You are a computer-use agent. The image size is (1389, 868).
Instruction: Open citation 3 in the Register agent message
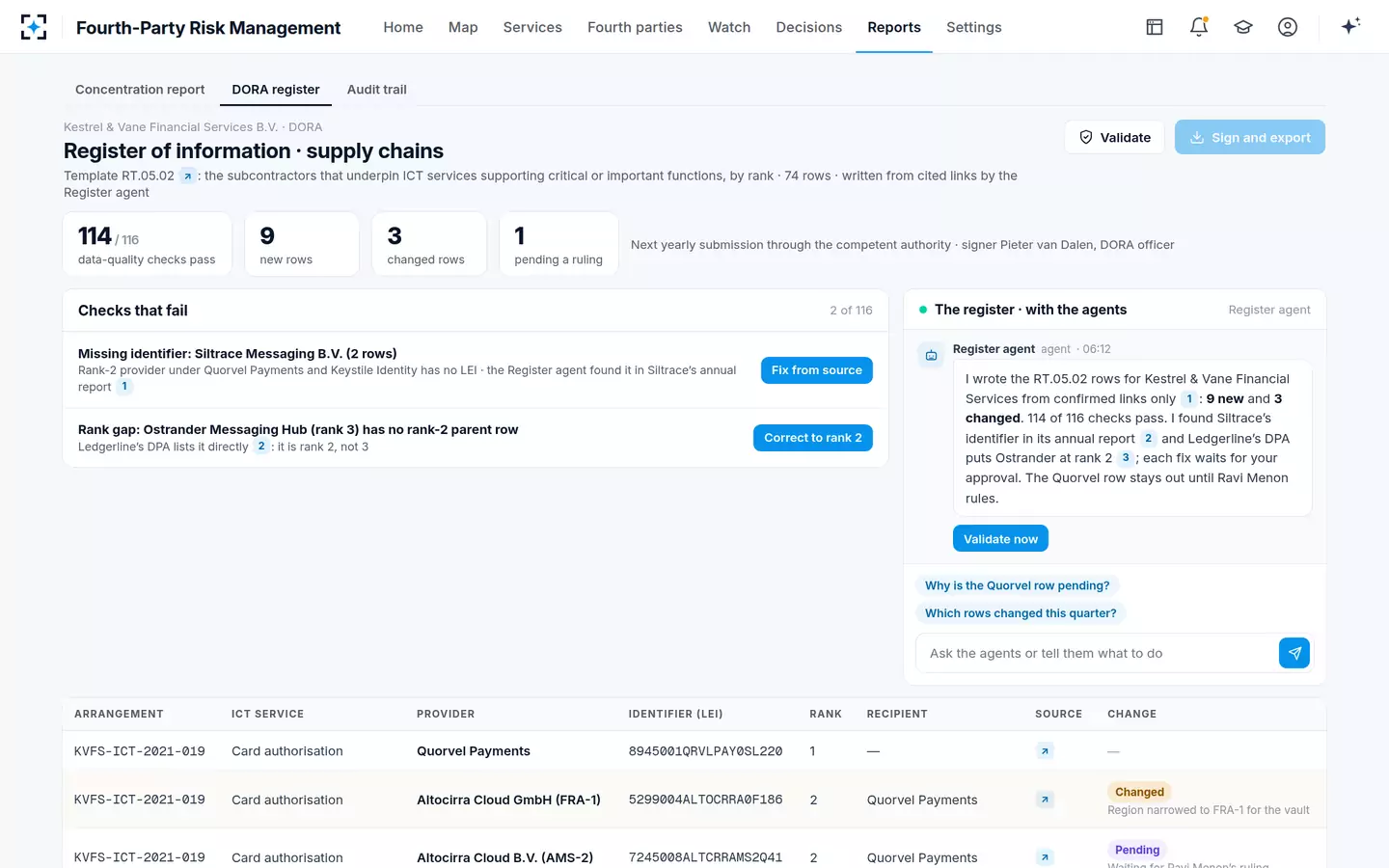[x=1126, y=458]
